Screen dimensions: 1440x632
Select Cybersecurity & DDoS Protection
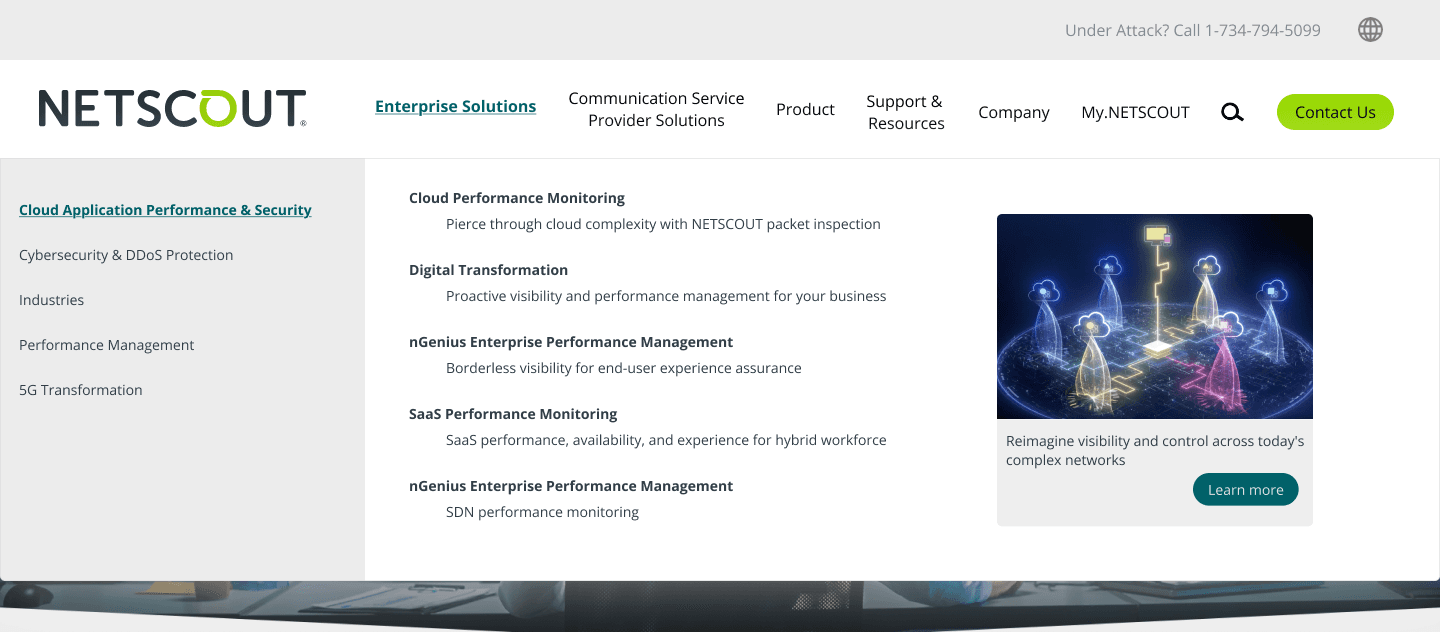click(x=126, y=255)
